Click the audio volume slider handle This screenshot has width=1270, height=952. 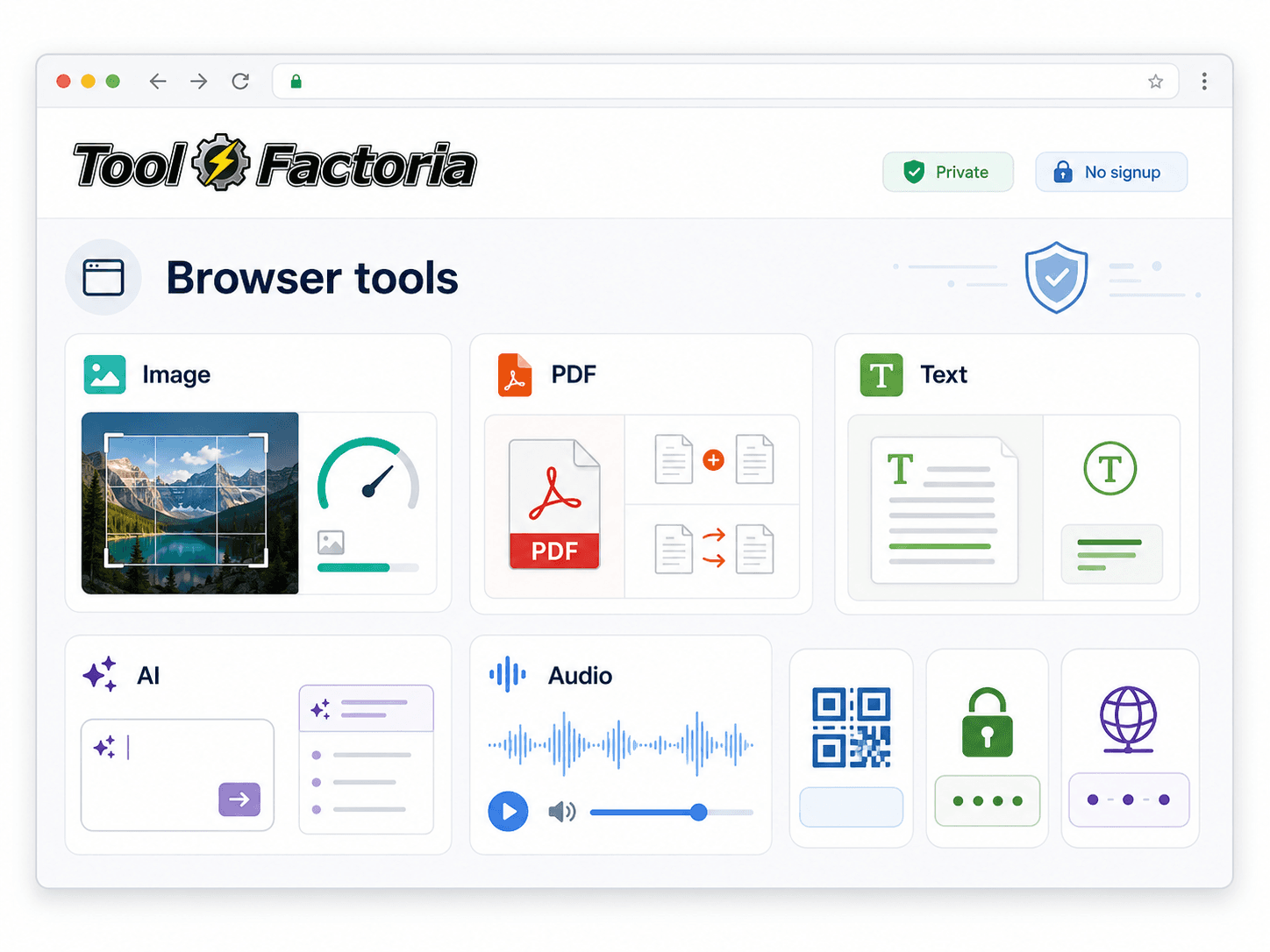click(698, 813)
